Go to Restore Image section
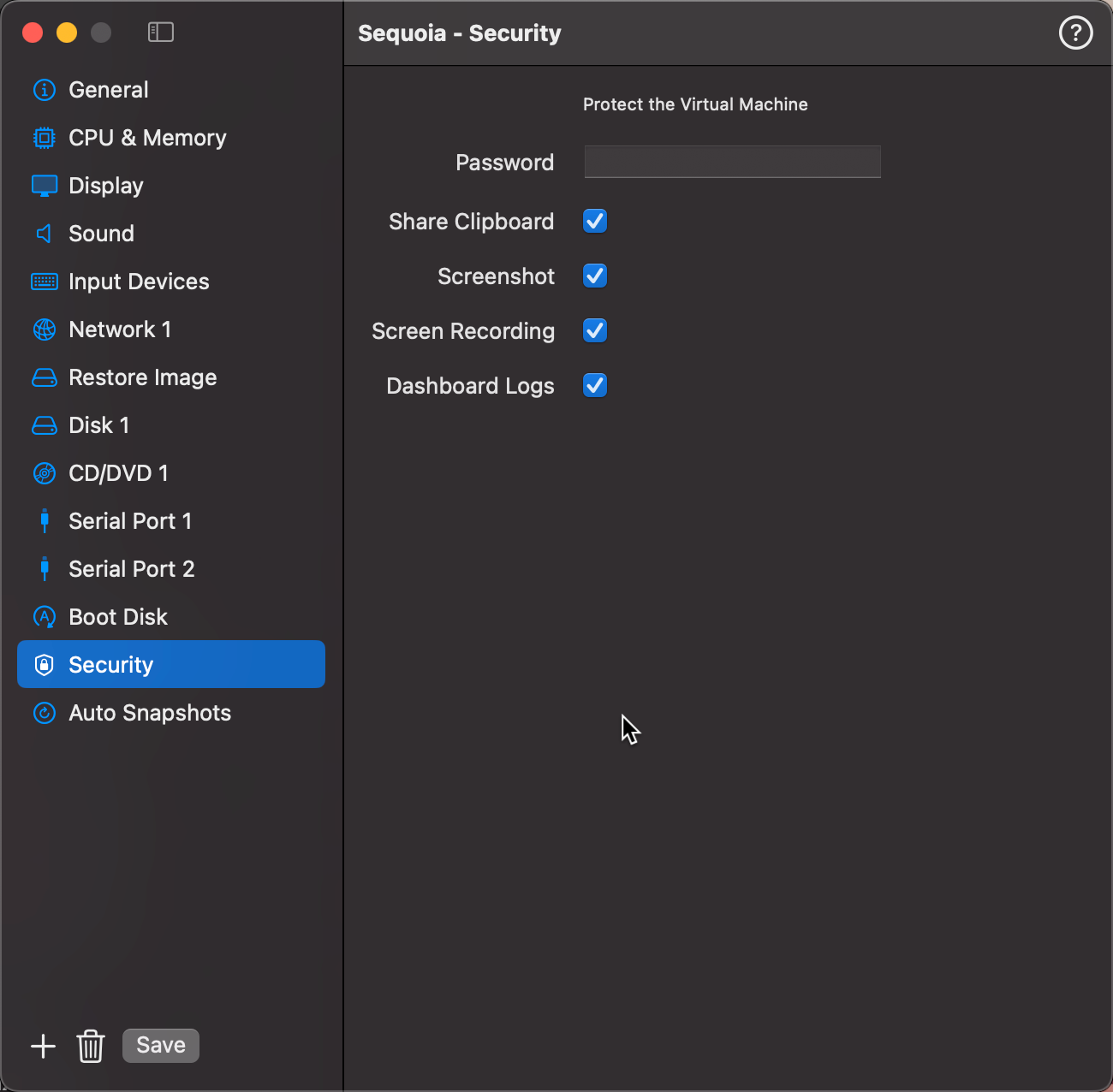 point(142,377)
